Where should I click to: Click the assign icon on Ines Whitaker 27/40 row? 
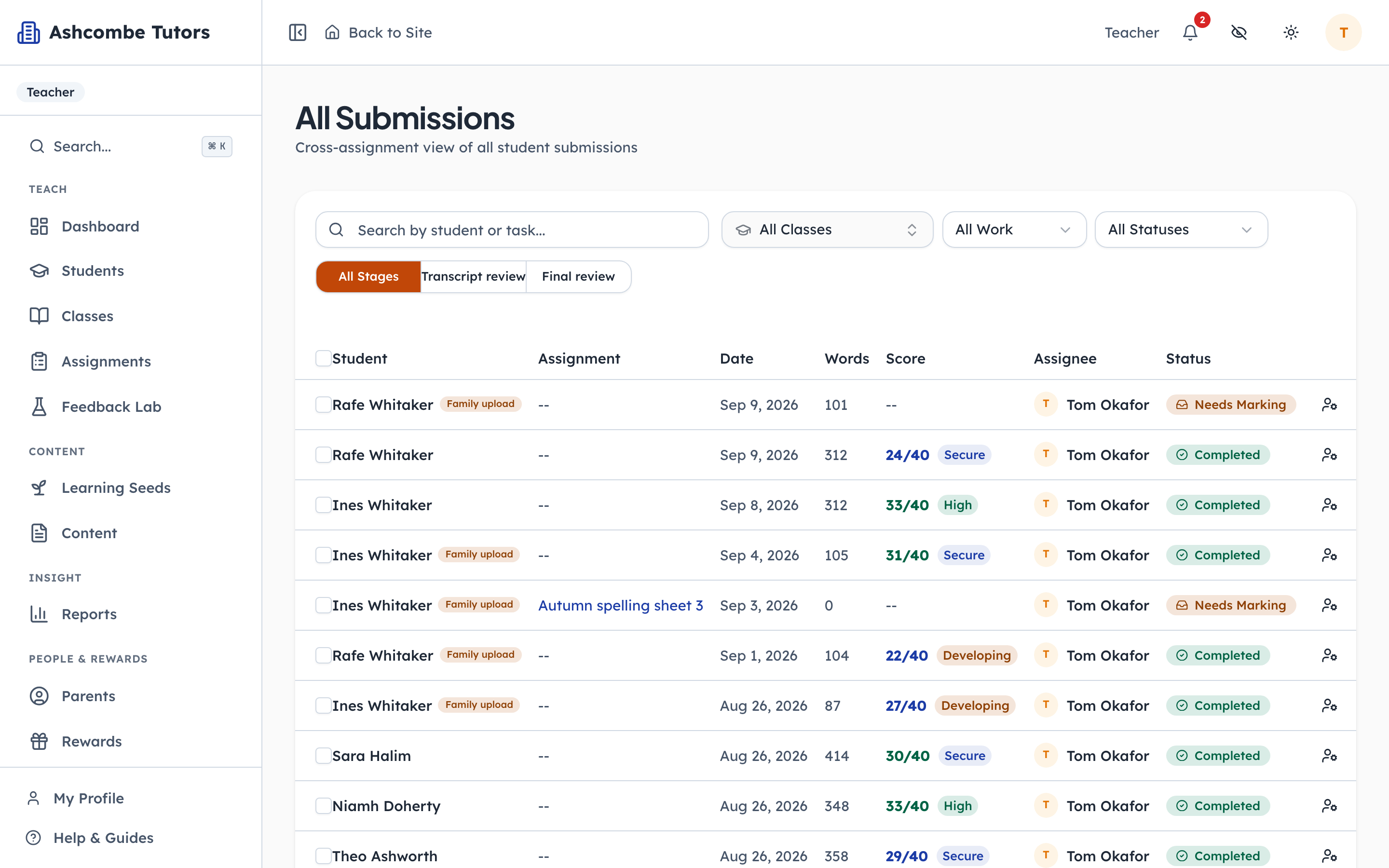coord(1329,705)
